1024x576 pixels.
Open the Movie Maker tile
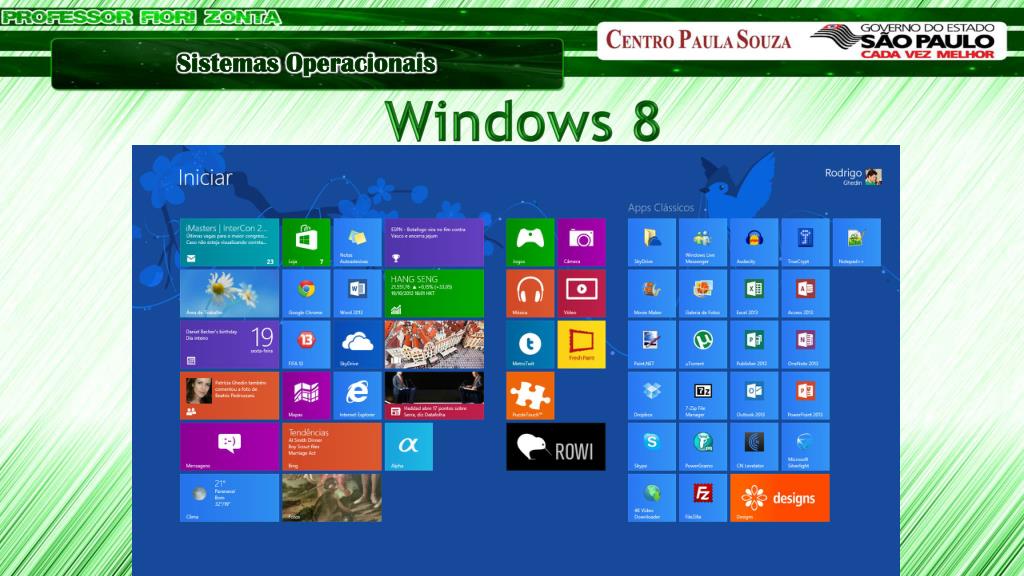[652, 293]
